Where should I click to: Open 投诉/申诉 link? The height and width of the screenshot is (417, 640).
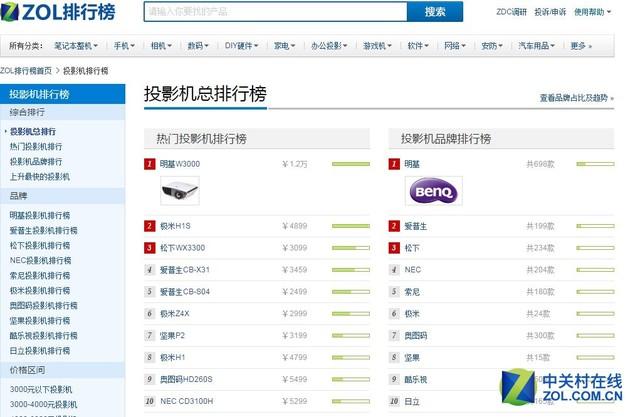click(x=550, y=12)
